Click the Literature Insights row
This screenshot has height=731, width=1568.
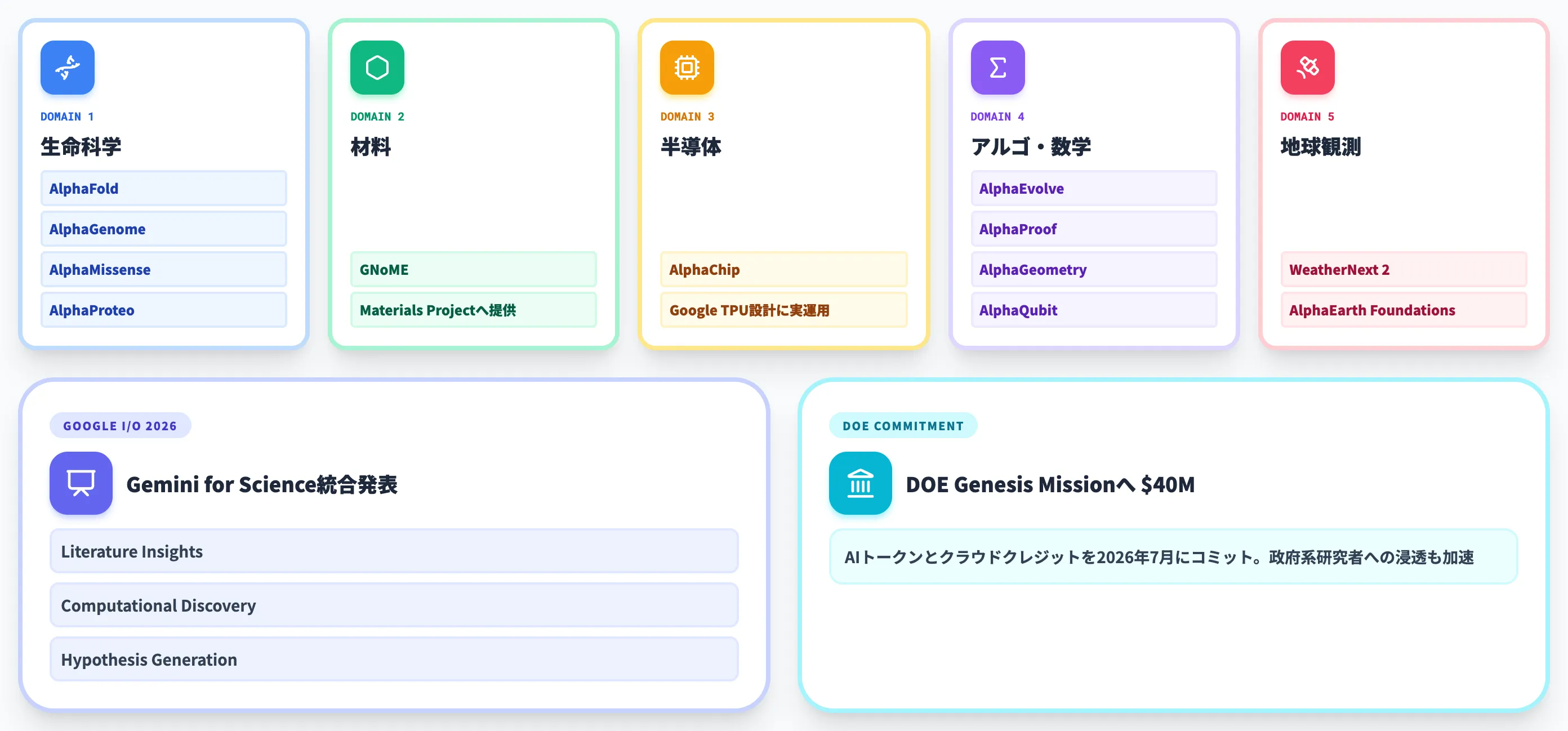tap(394, 551)
